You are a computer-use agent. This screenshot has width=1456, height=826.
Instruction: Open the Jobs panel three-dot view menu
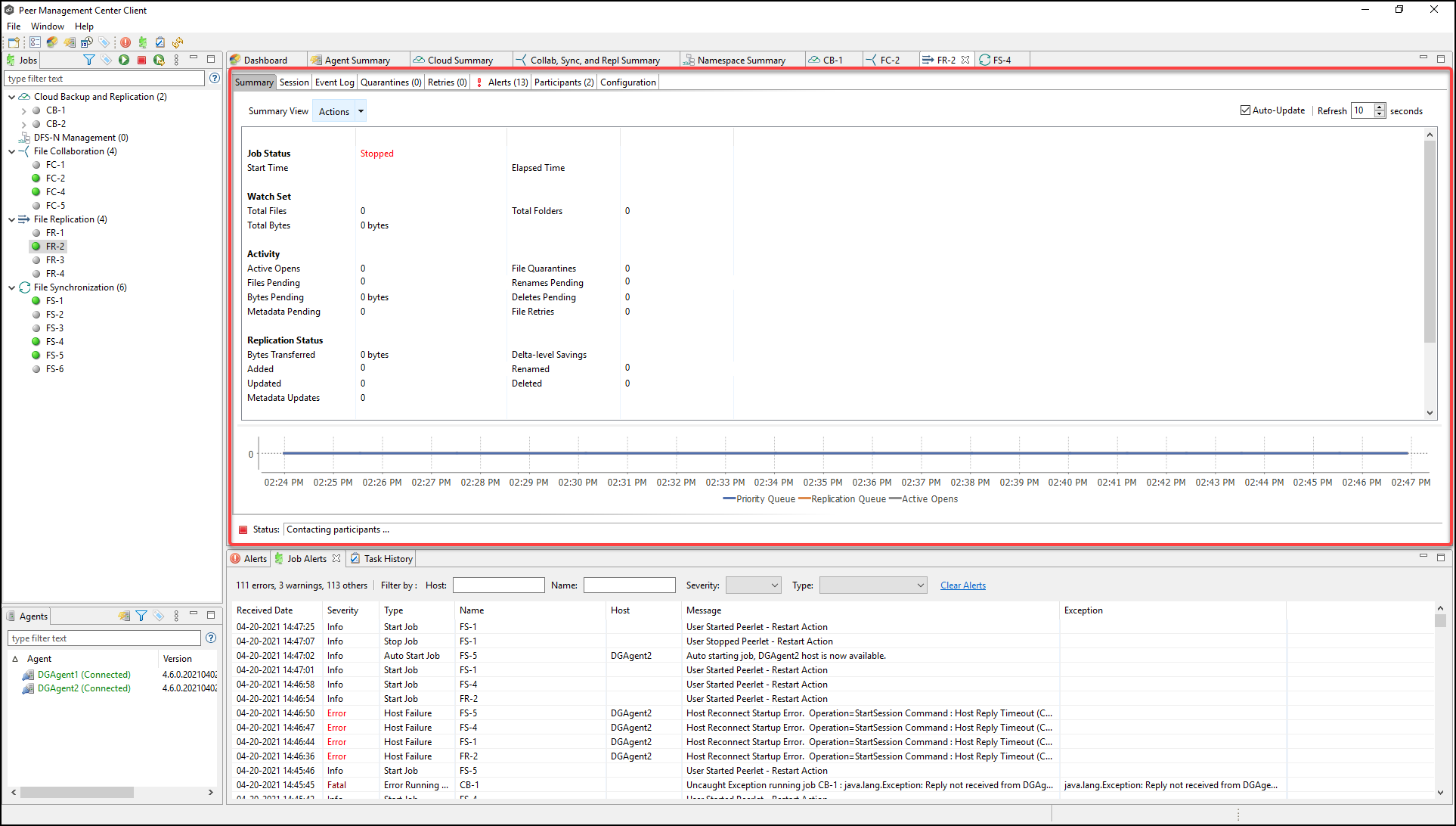click(177, 60)
